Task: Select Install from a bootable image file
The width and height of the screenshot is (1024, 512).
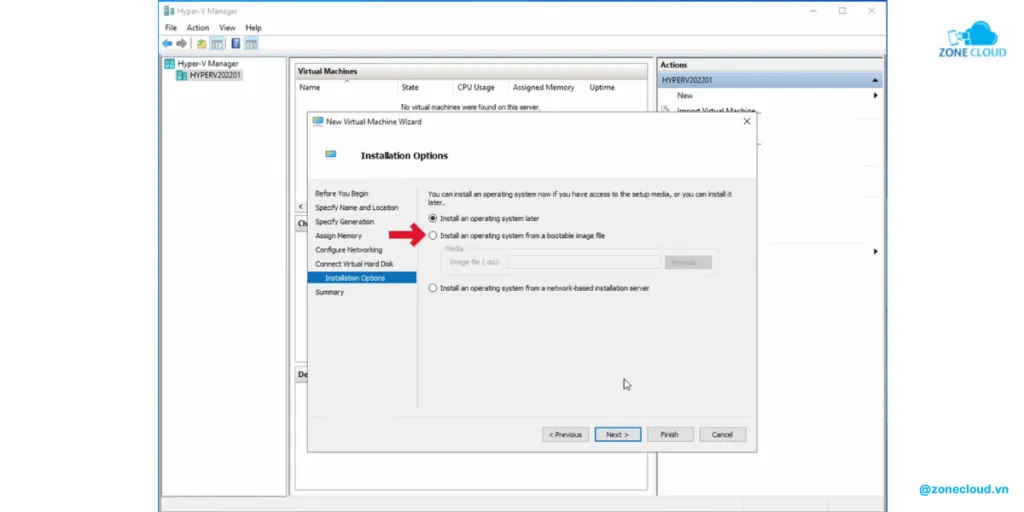Action: 432,236
